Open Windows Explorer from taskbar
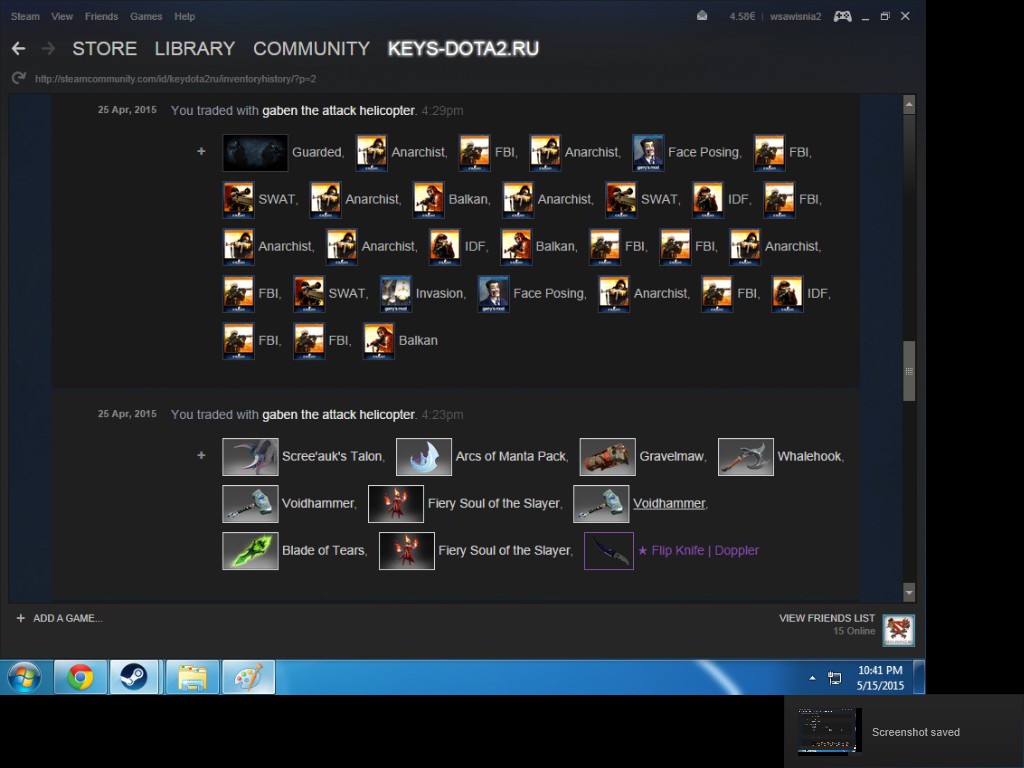1024x768 pixels. click(192, 677)
